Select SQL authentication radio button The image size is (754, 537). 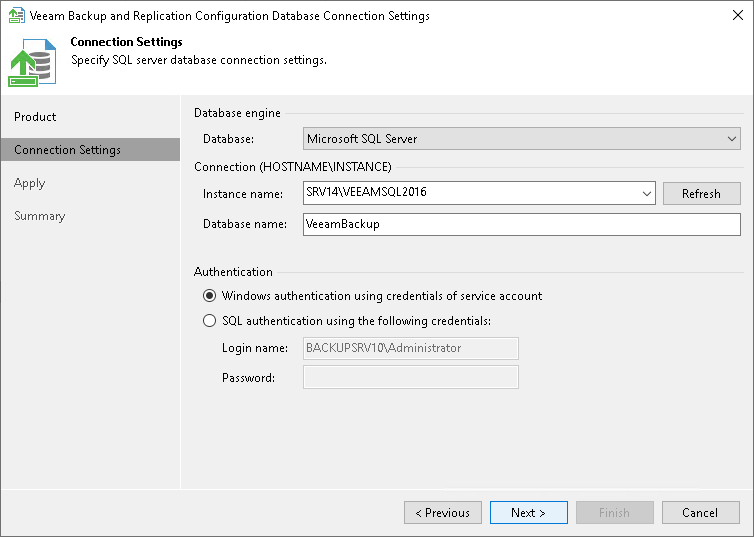pos(209,321)
